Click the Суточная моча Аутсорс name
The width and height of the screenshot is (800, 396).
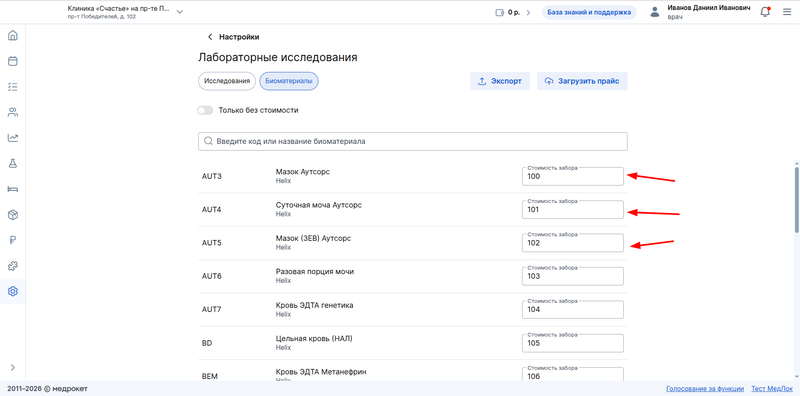click(x=319, y=205)
